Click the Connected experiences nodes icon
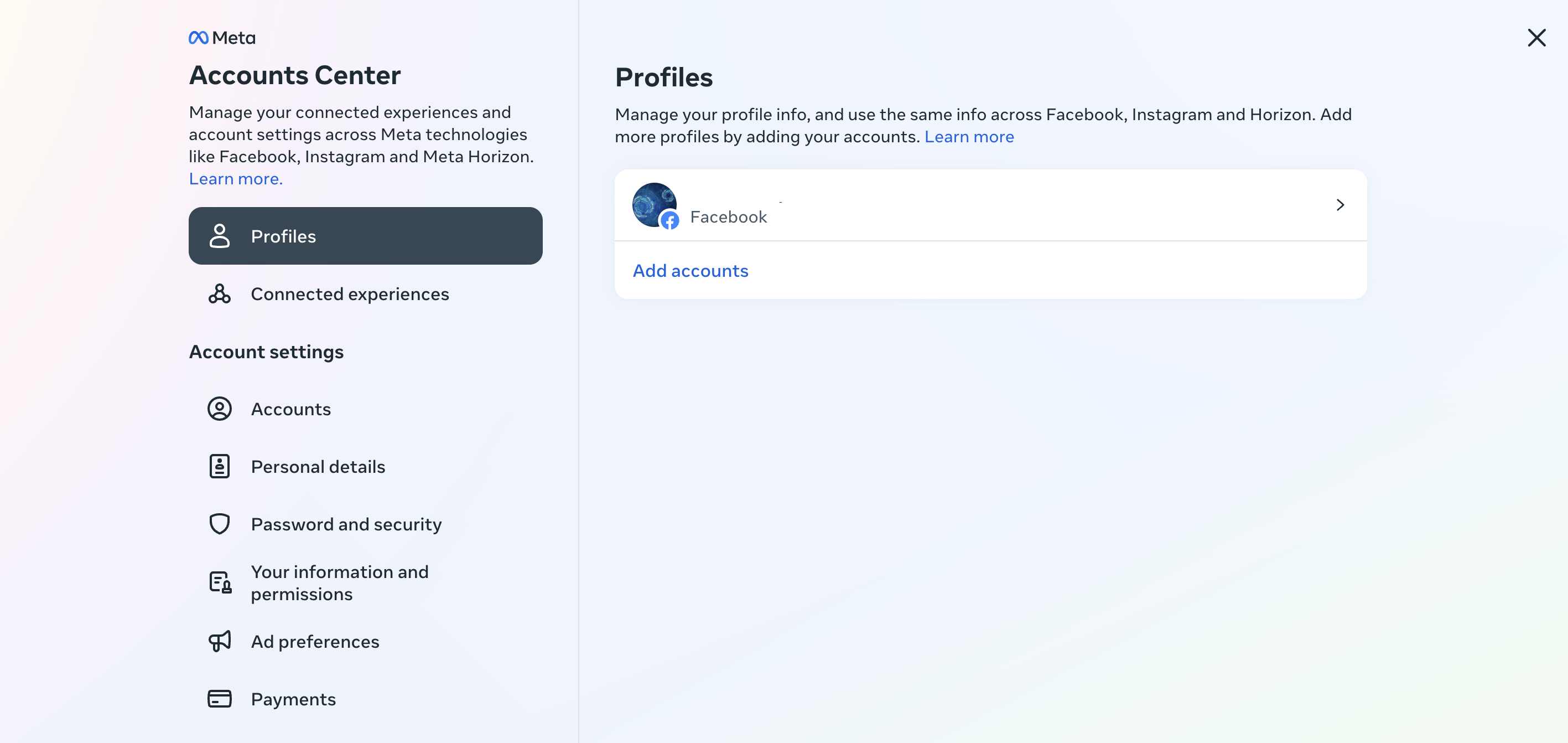 coord(219,293)
